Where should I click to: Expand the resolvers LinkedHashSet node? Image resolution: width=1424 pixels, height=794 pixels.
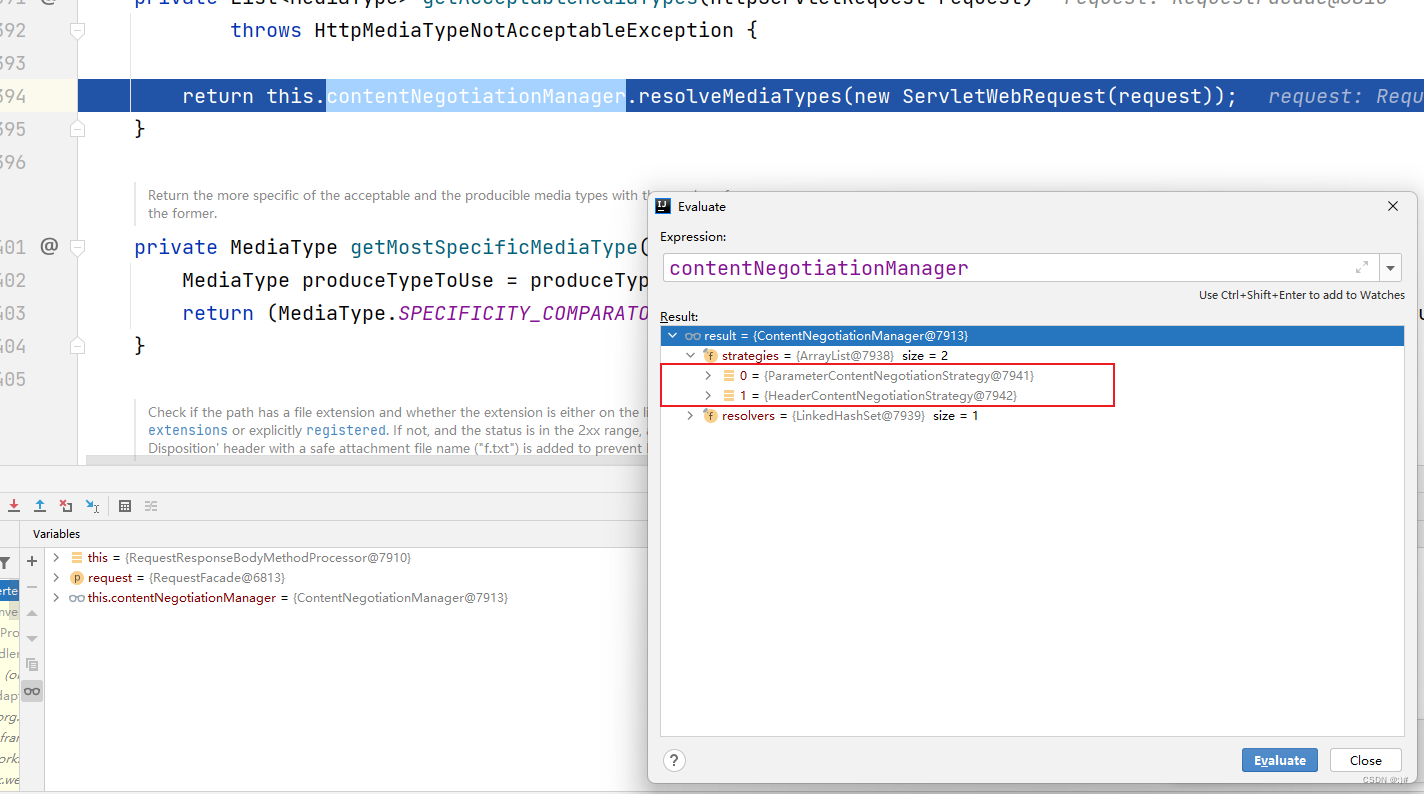(690, 415)
